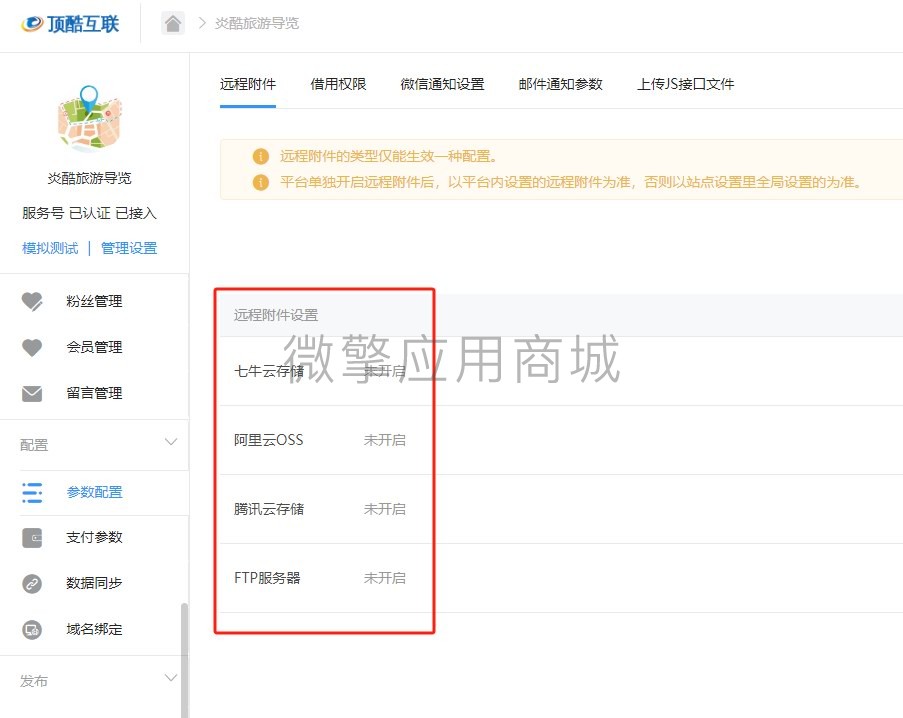Collapse the 发布 section chevron

click(x=170, y=678)
